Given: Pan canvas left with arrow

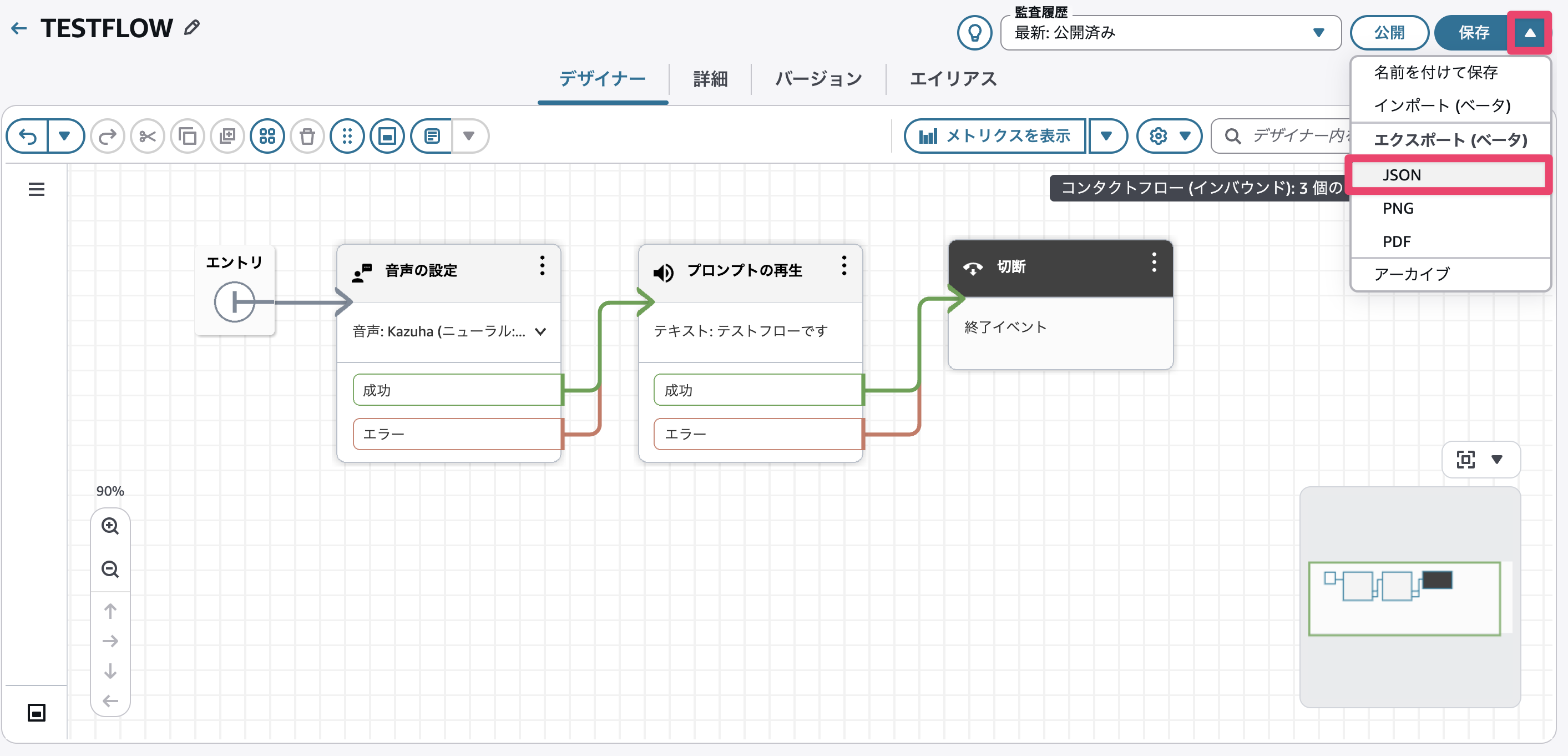Looking at the screenshot, I should (x=110, y=700).
